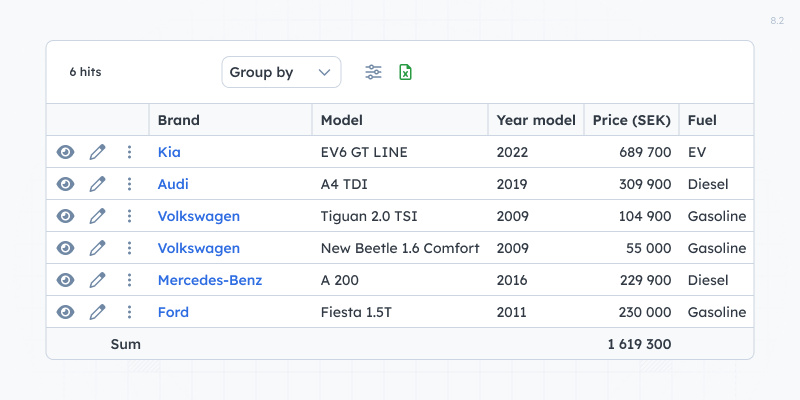Edit the Audi row with pencil icon
The width and height of the screenshot is (800, 400).
(x=97, y=184)
